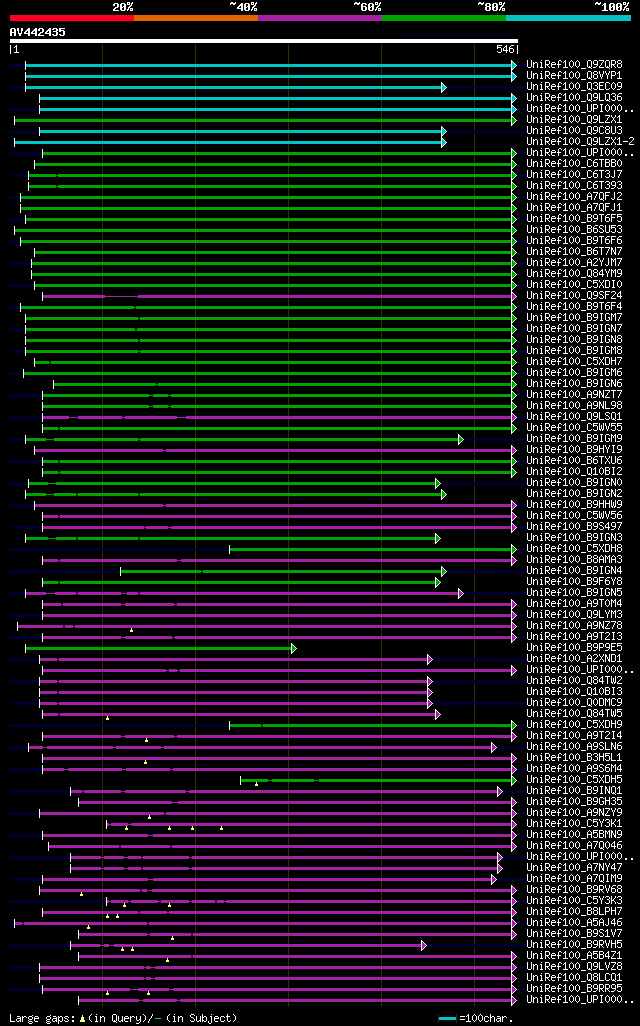
Task: Click the purple alignment bar of UniRef100_Q9SF24
Action: point(279,296)
